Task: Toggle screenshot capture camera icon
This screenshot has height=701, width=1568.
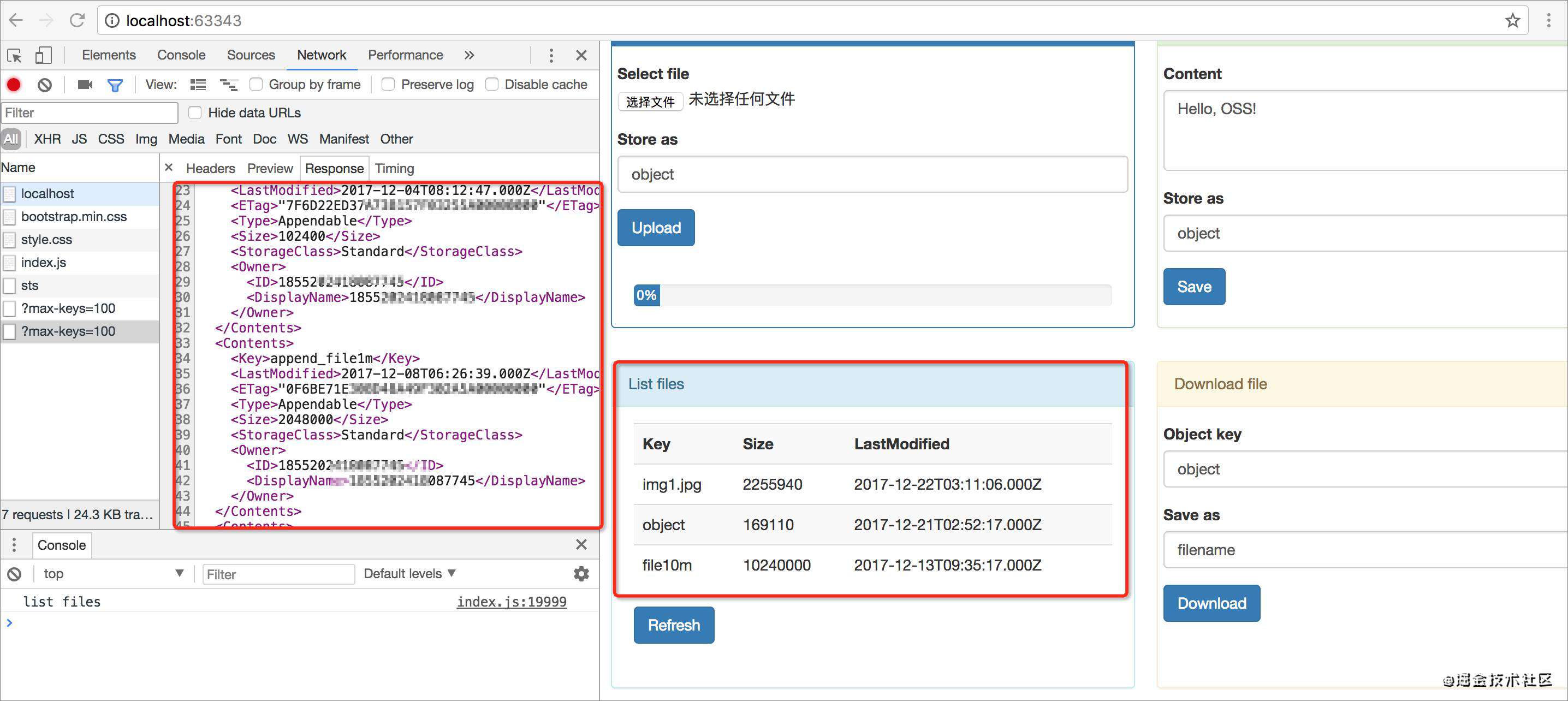Action: 85,85
